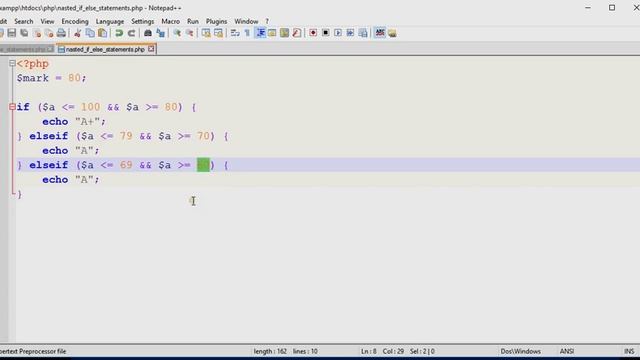Screen dimensions: 640x360
Task: Click the ANSI encoding status field
Action: point(567,351)
